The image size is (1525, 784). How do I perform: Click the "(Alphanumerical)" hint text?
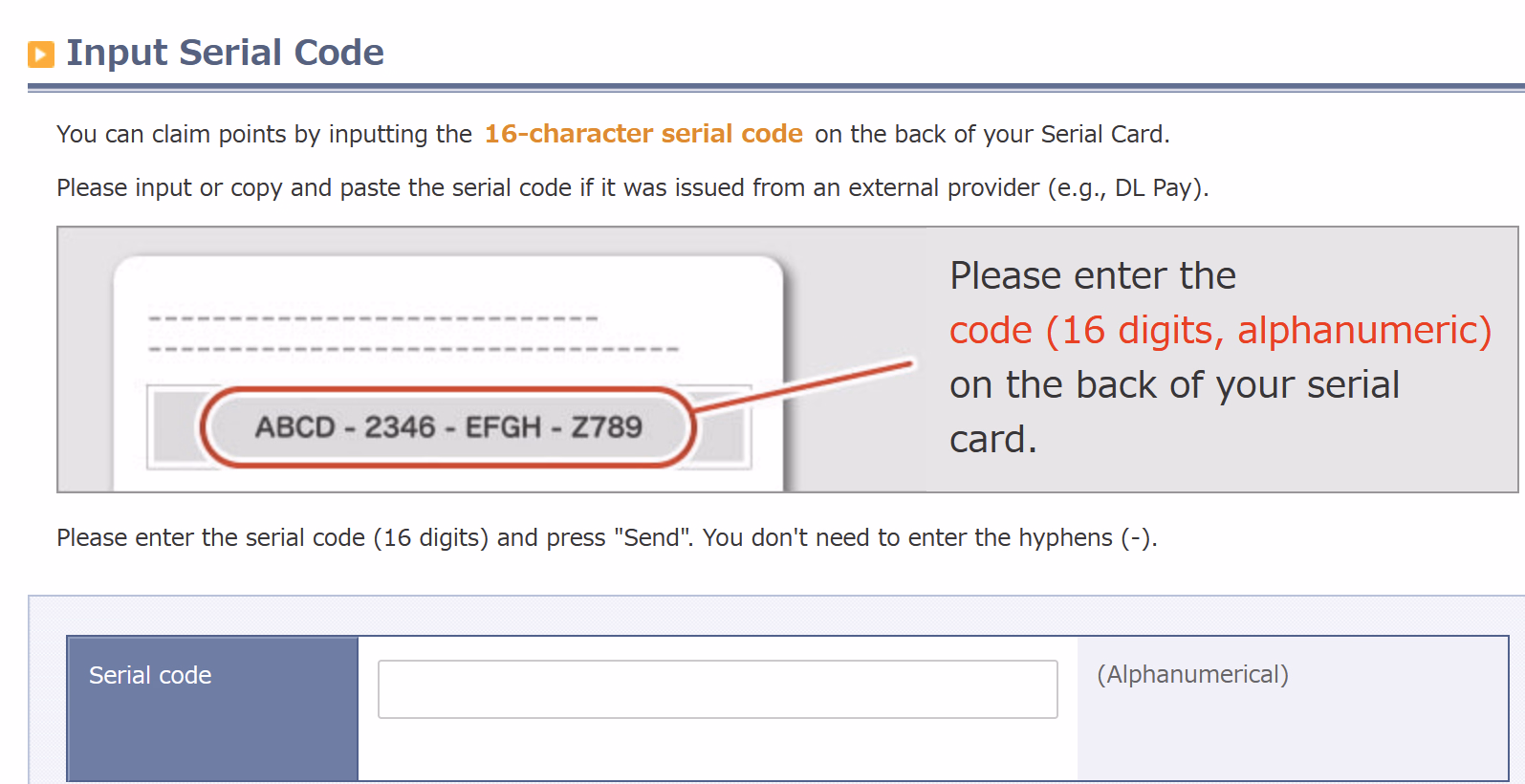[1192, 675]
